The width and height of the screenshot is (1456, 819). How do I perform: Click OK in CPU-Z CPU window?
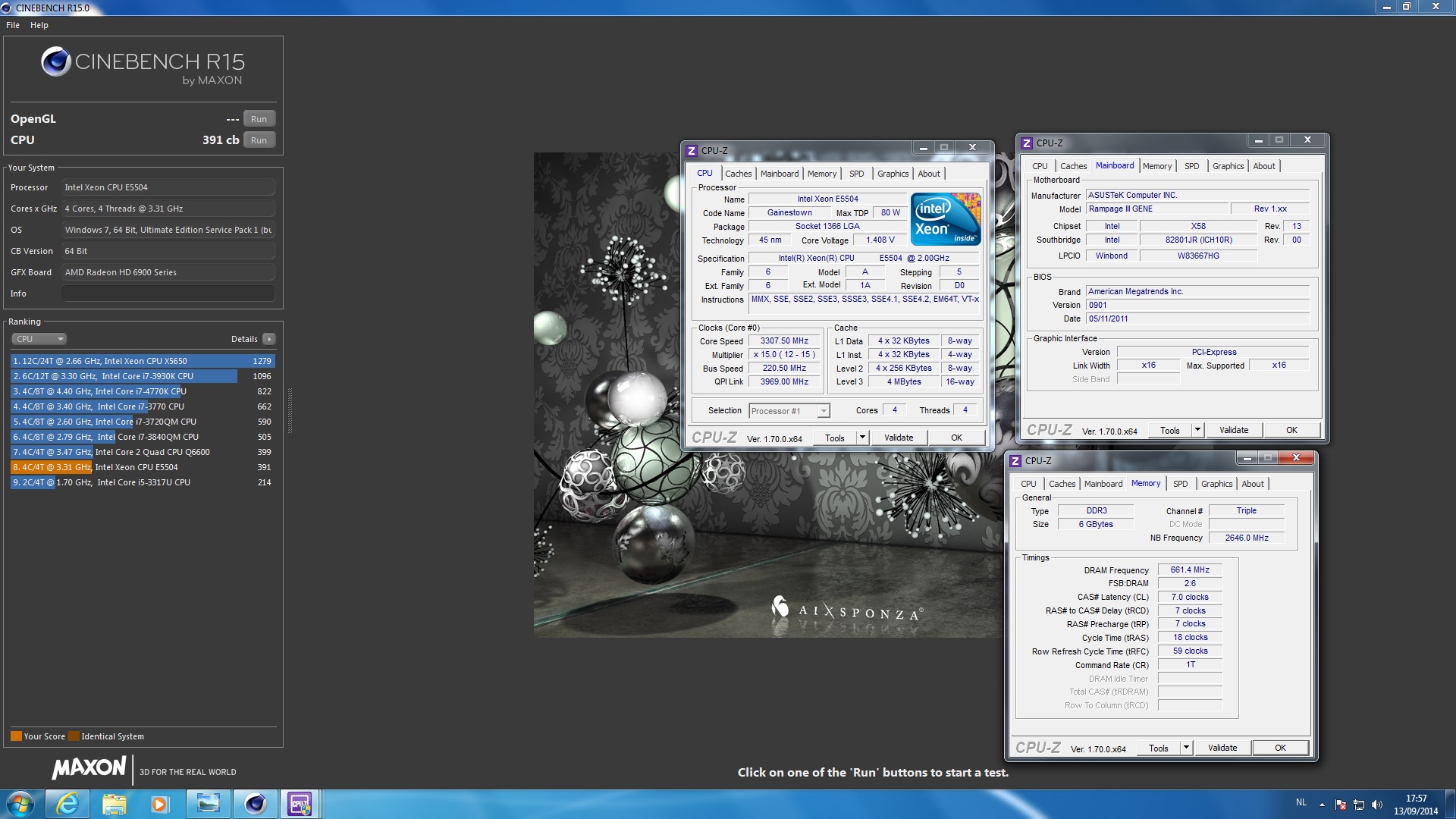pyautogui.click(x=956, y=438)
